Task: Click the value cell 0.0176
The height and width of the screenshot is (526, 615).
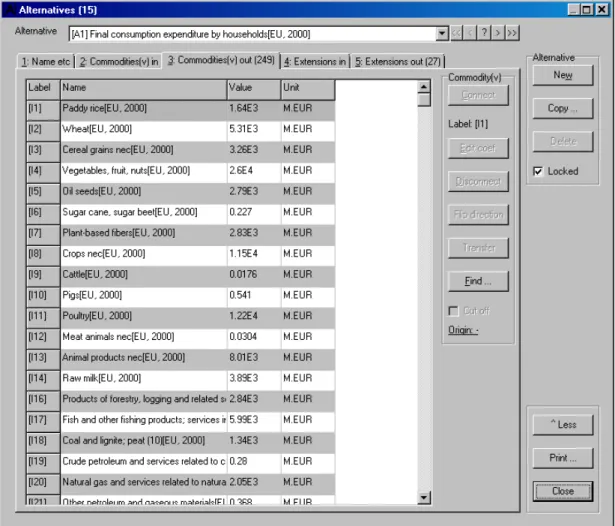Action: [x=254, y=277]
